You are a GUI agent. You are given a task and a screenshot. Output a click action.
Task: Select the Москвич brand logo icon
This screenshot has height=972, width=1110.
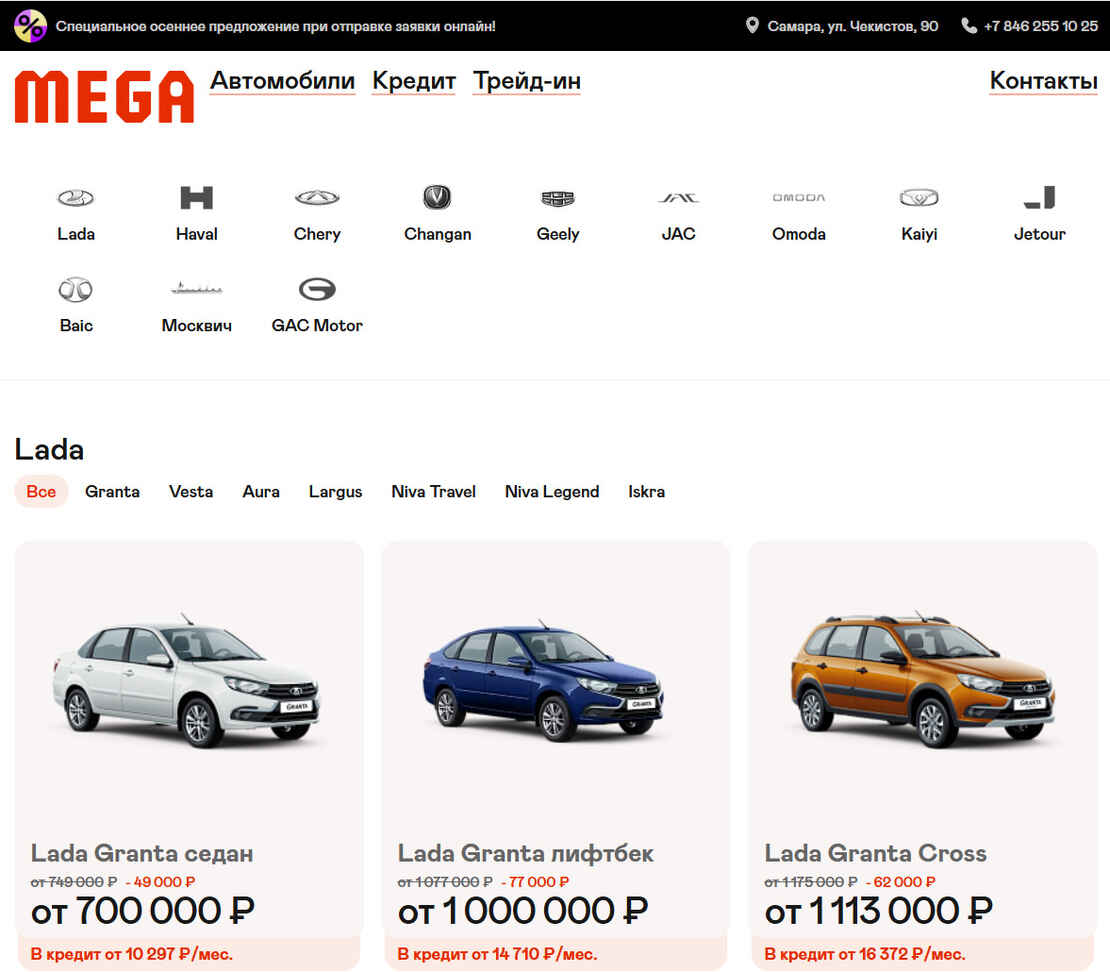(x=197, y=288)
